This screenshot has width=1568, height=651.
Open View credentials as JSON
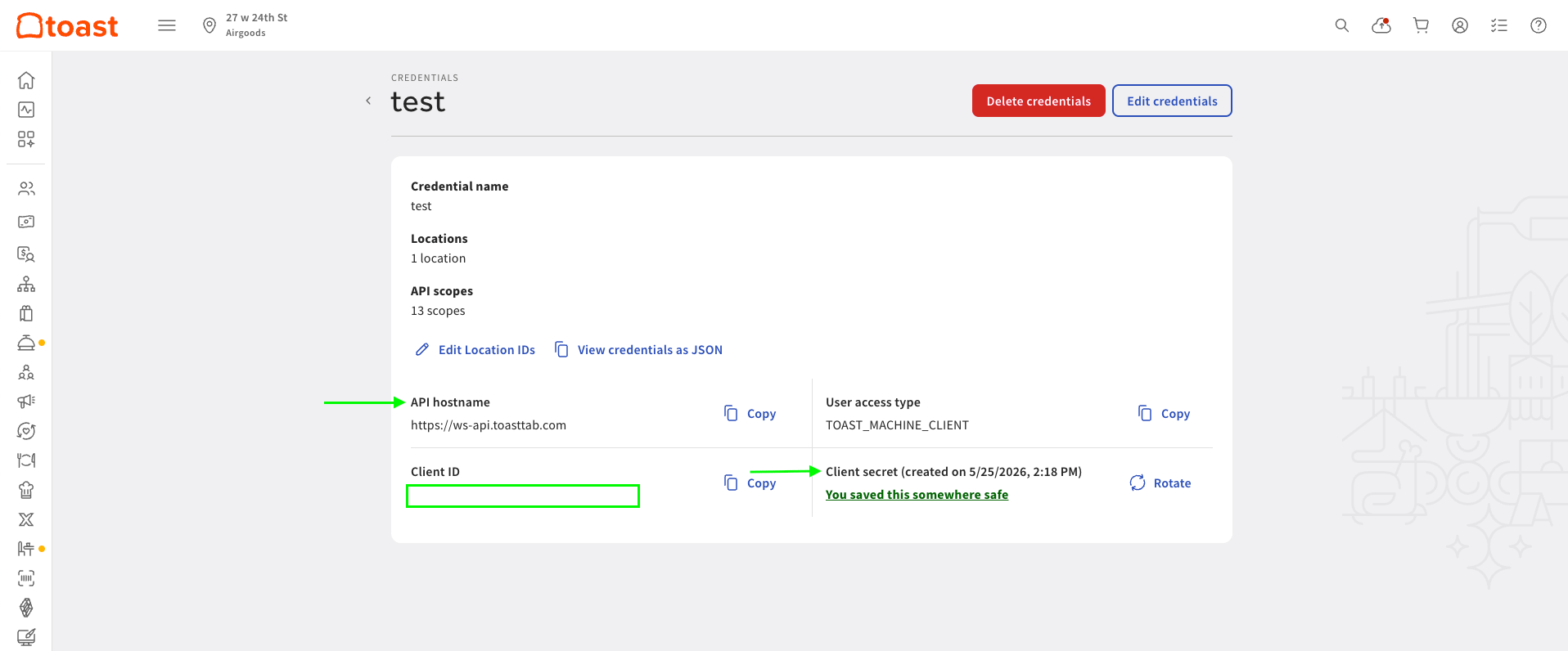(x=639, y=350)
